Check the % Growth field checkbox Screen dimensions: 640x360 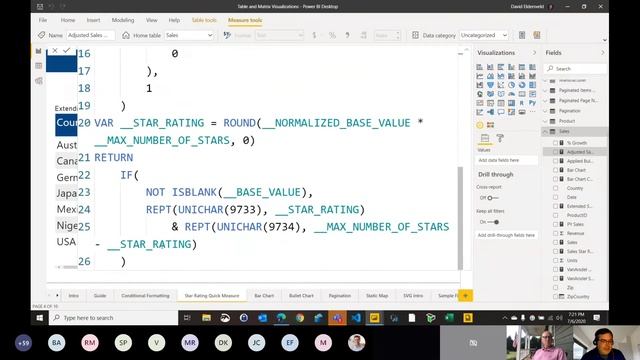555,143
